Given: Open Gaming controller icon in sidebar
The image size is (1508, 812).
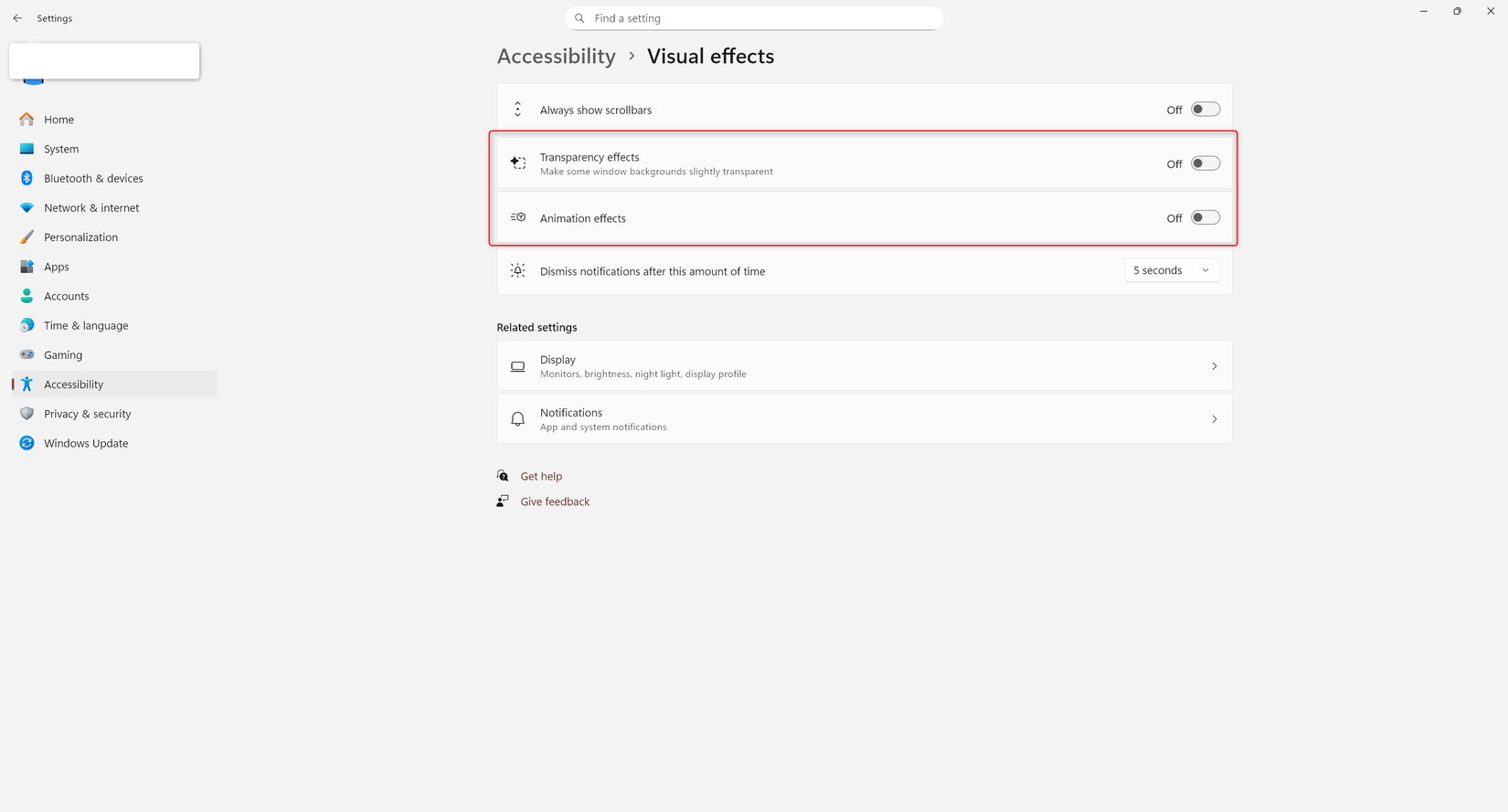Looking at the screenshot, I should 27,354.
